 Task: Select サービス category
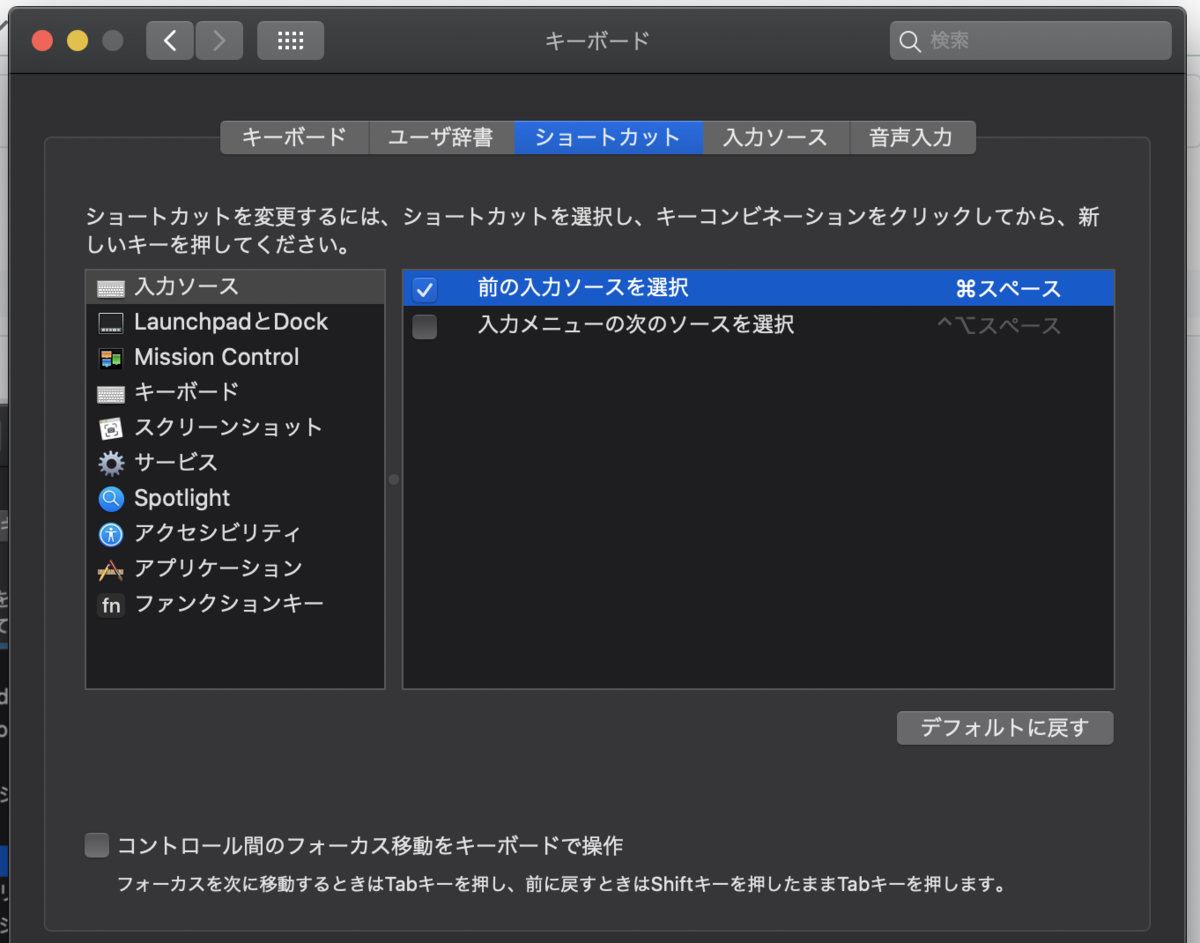tap(235, 463)
